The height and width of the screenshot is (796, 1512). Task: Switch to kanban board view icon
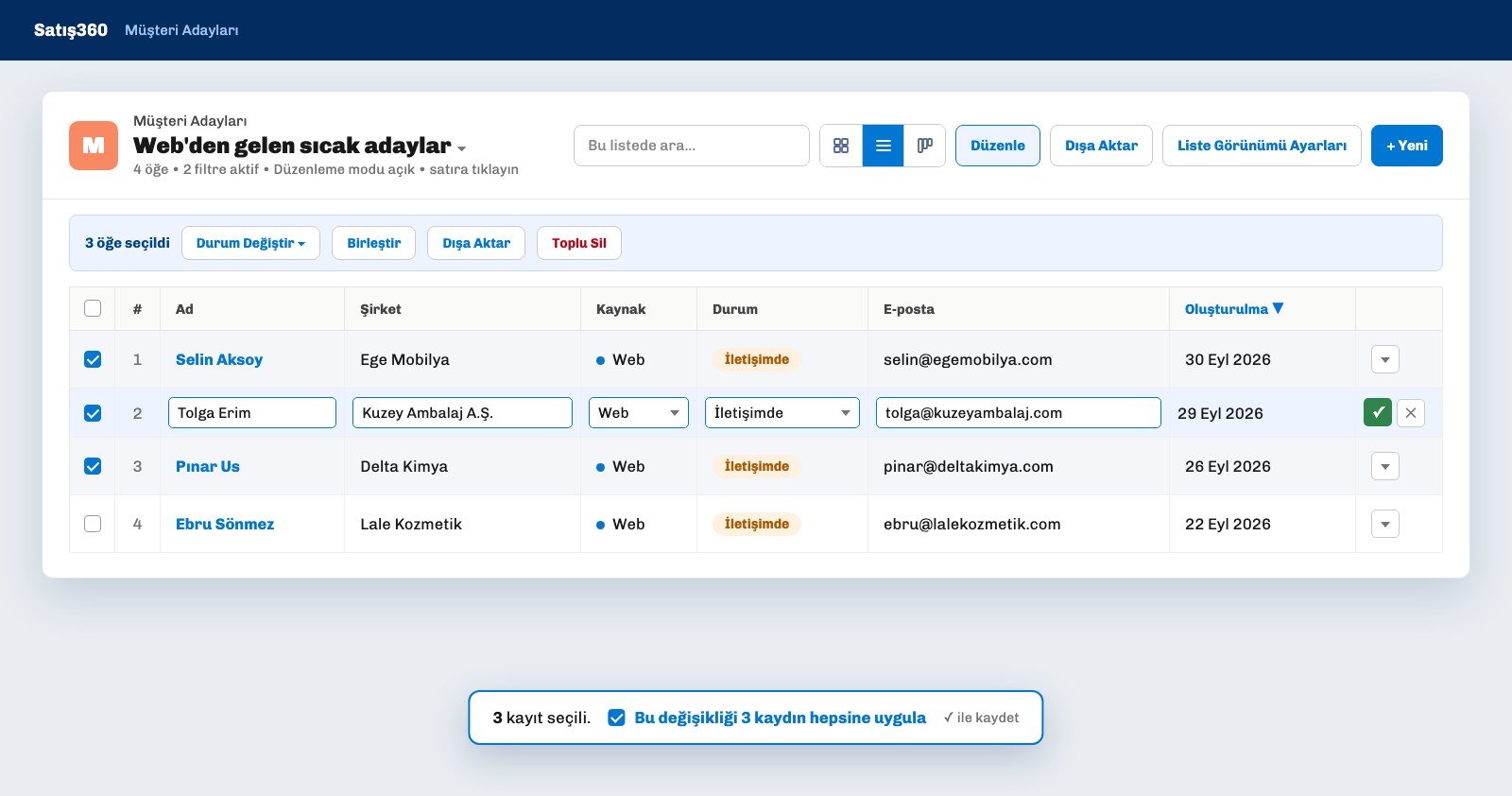[x=925, y=146]
